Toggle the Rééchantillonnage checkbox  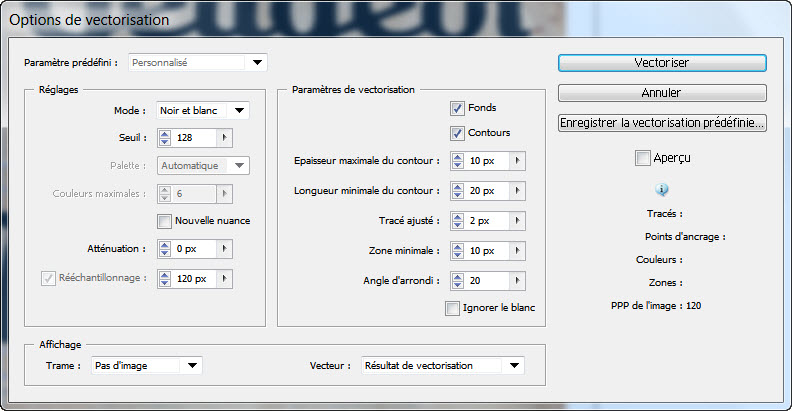click(48, 278)
